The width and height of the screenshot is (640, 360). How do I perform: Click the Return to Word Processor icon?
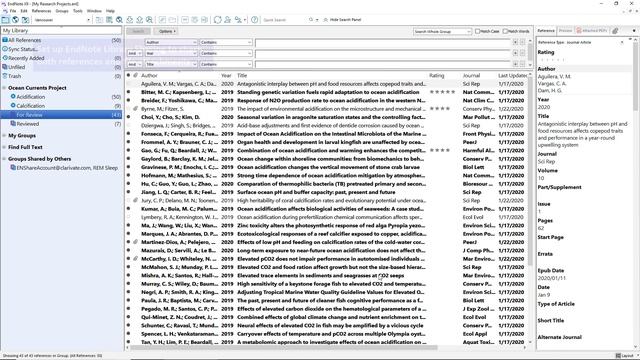point(204,20)
